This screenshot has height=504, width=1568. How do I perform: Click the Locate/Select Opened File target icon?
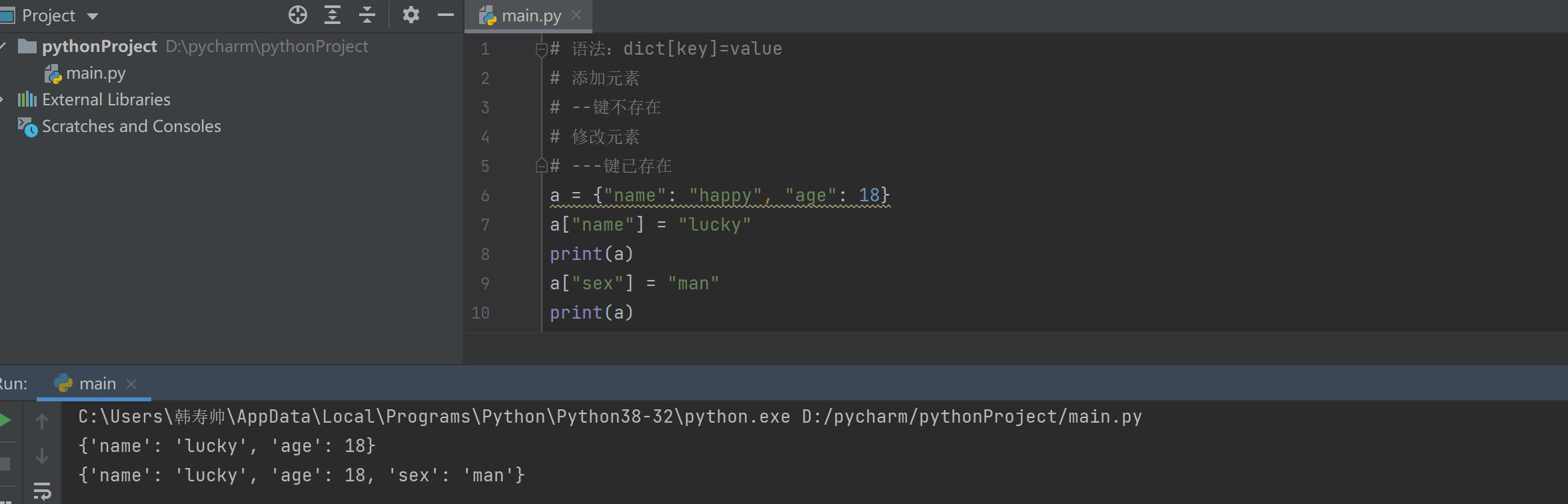(x=297, y=15)
